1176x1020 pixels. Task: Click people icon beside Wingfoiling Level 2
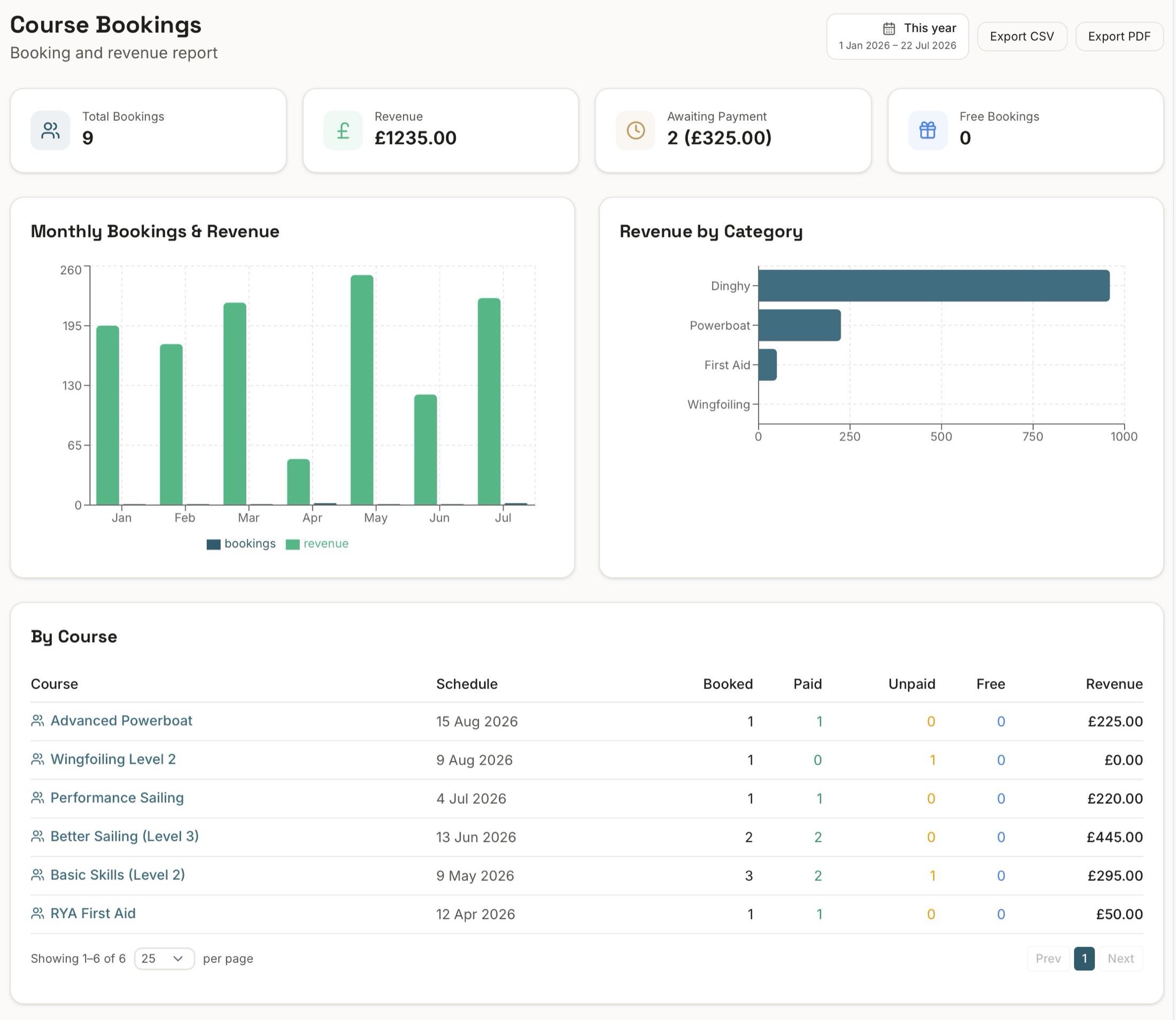37,759
